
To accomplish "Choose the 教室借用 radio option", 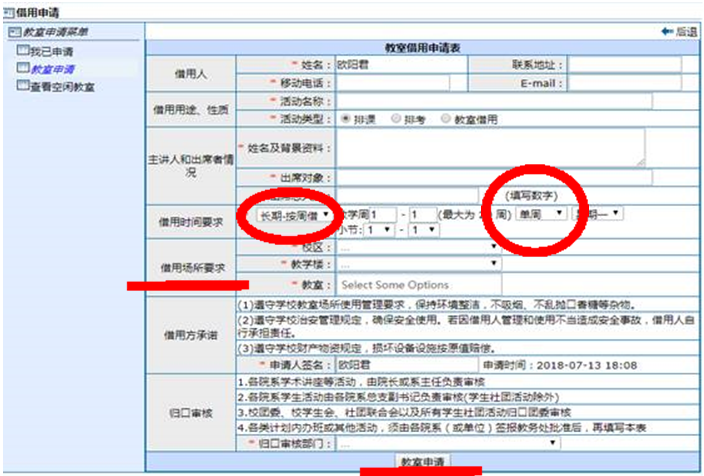I will tap(446, 118).
